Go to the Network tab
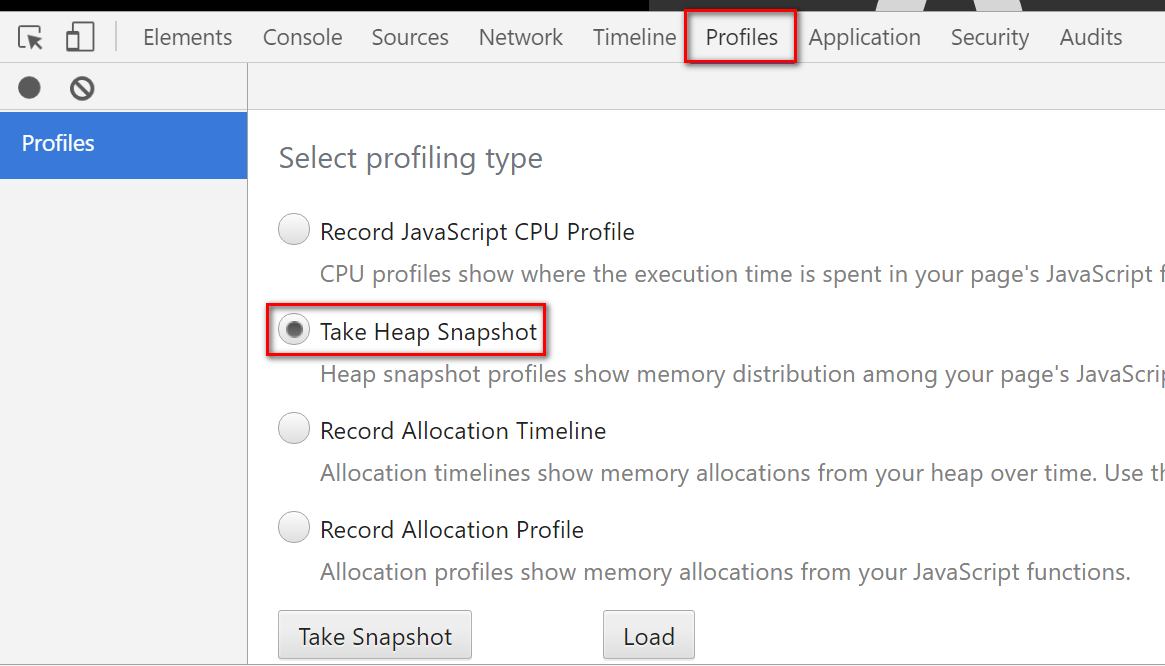Viewport: 1165px width, 666px height. tap(520, 38)
